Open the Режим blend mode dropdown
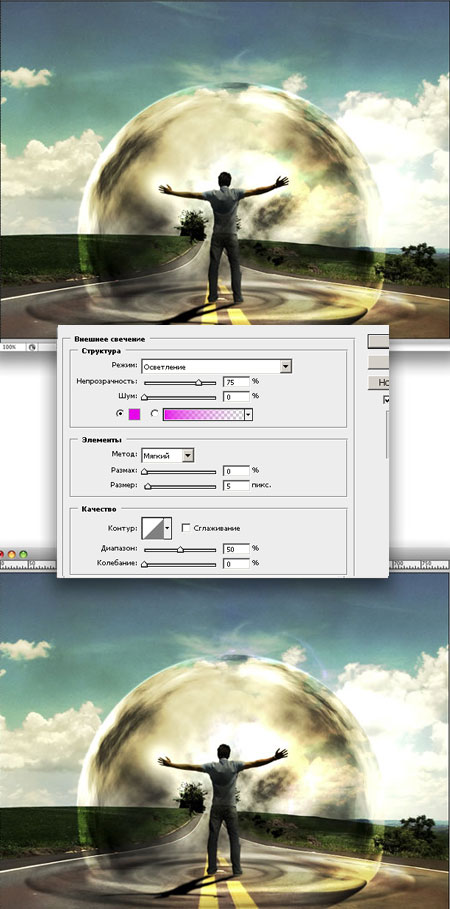This screenshot has width=450, height=909. 216,366
